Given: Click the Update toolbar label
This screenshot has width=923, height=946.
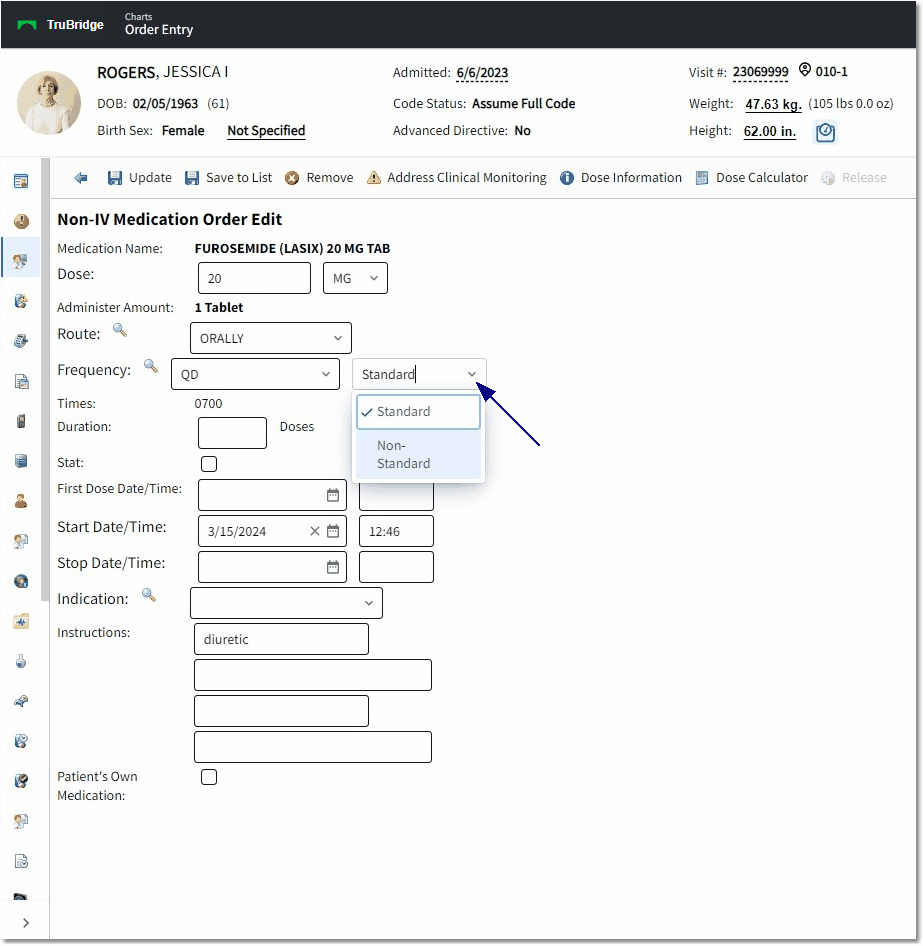Looking at the screenshot, I should click(x=150, y=177).
